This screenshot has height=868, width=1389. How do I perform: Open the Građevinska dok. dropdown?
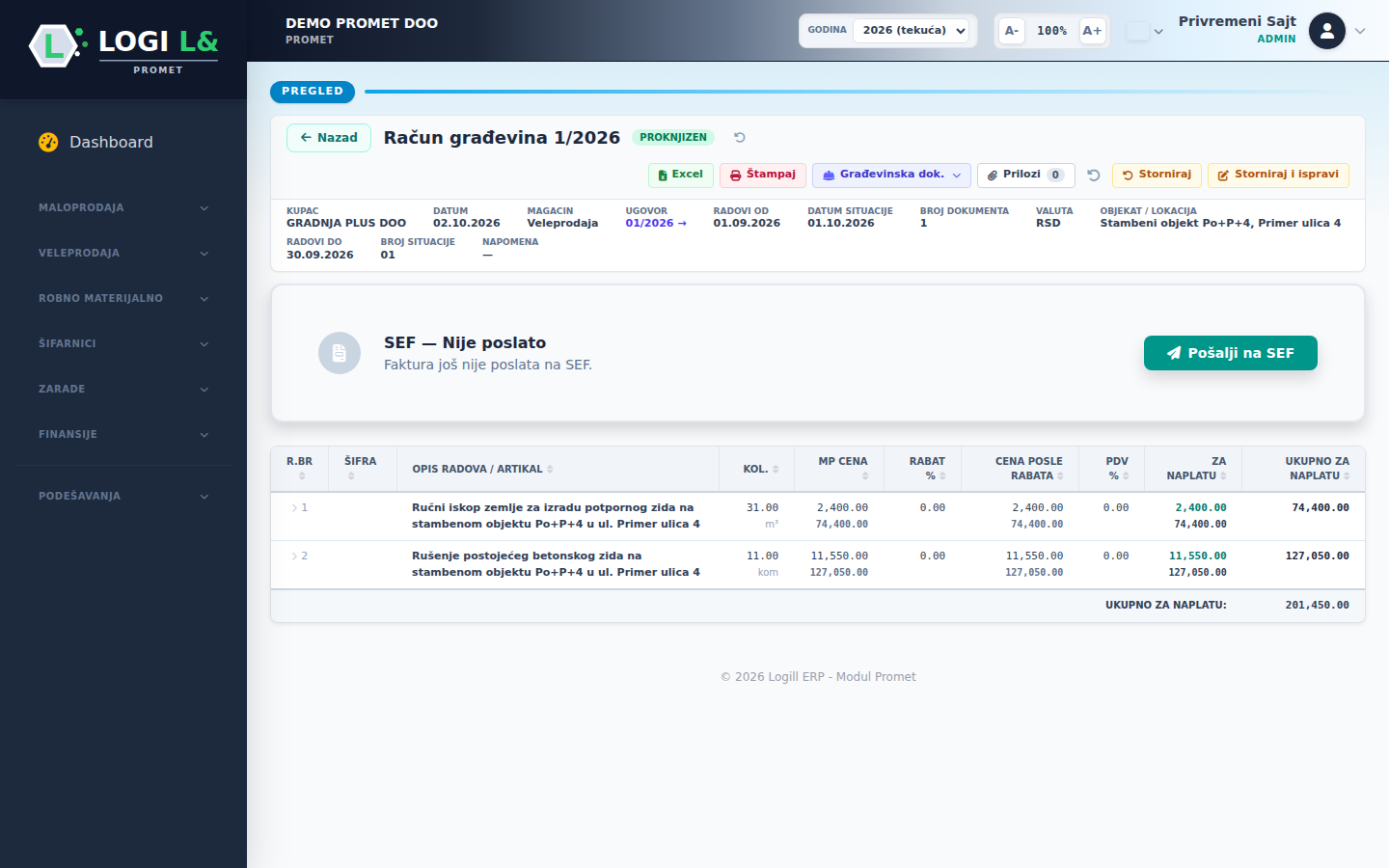tap(891, 175)
